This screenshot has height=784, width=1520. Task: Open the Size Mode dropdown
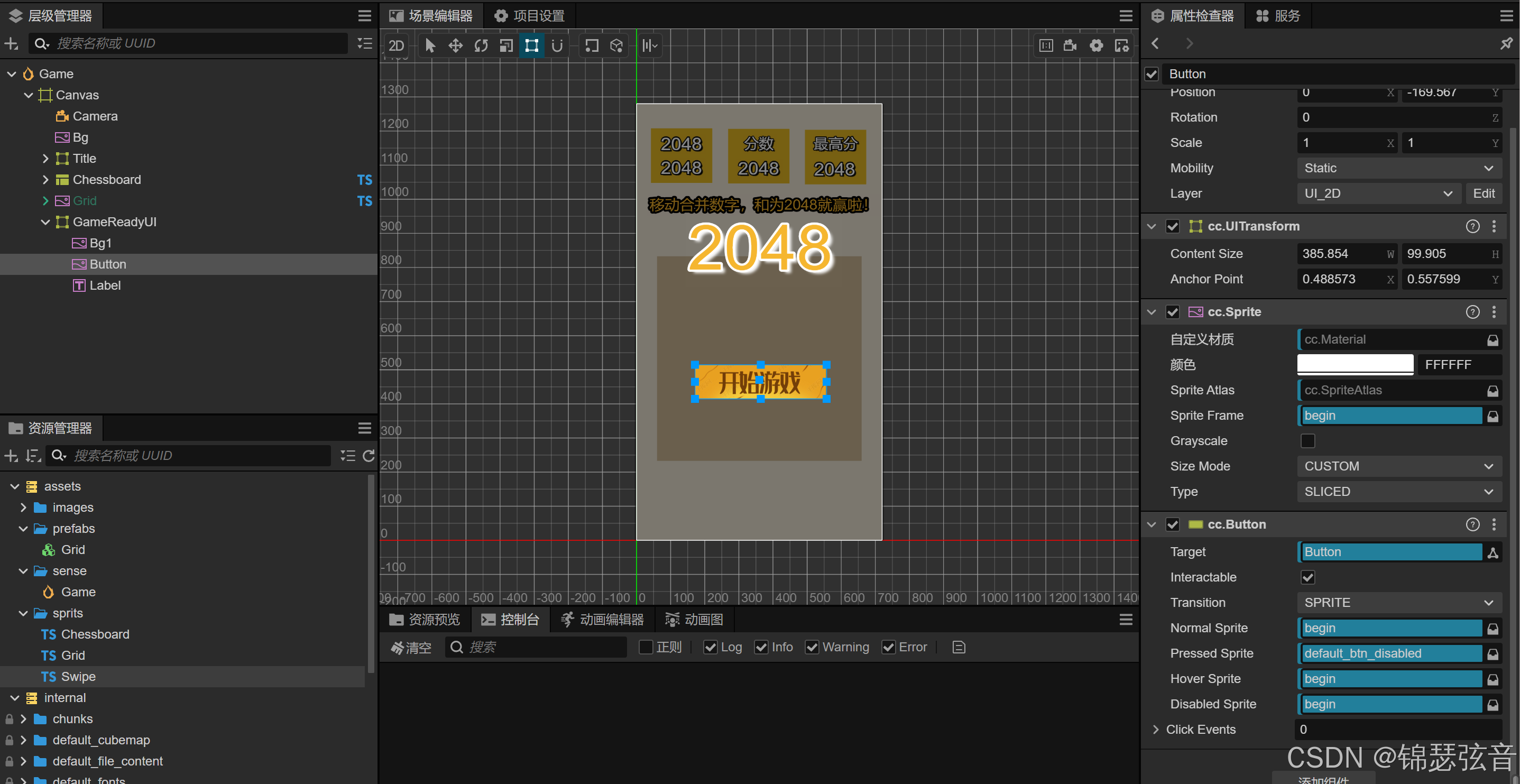(1398, 466)
